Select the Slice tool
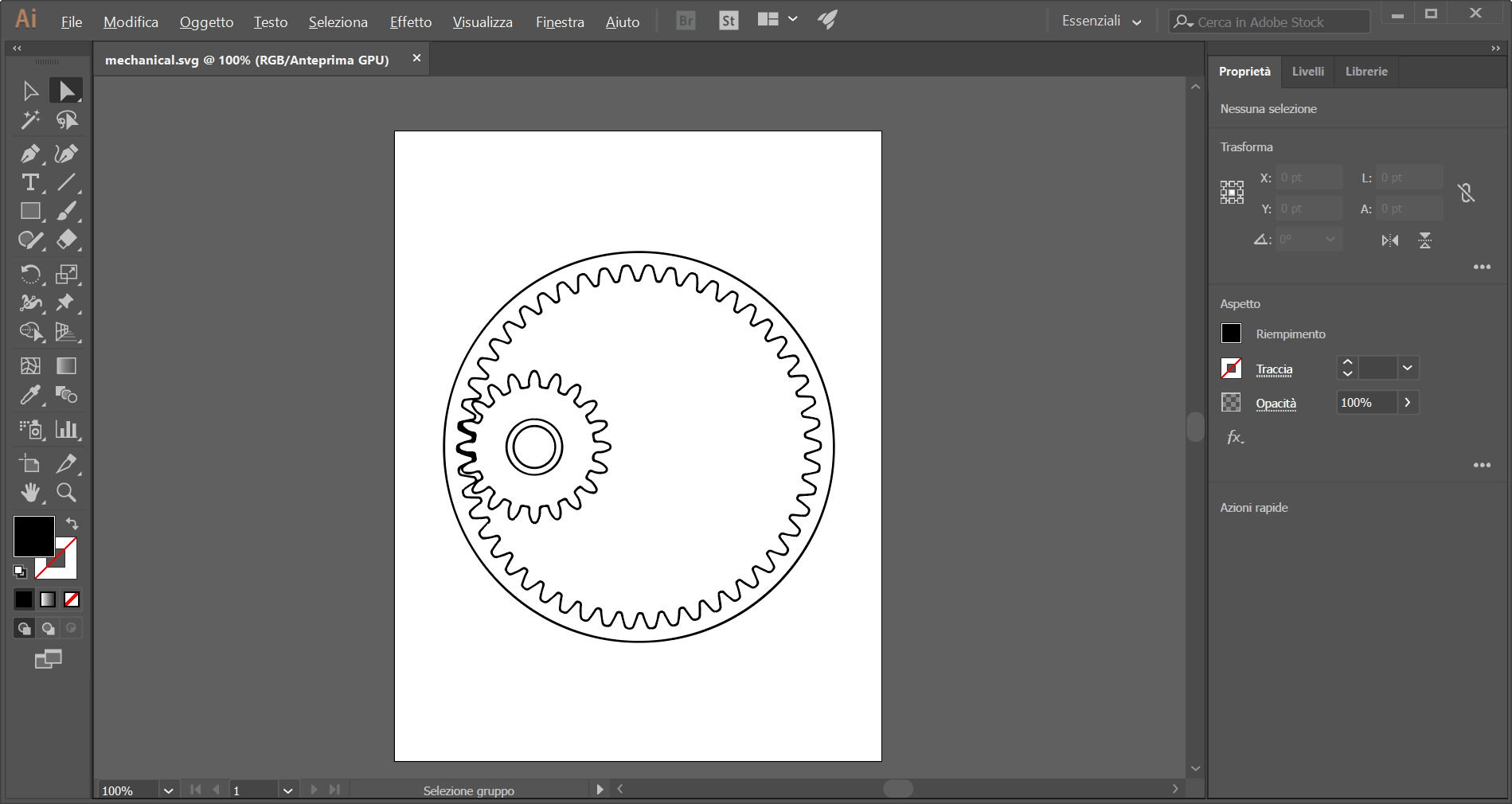The height and width of the screenshot is (804, 1512). point(67,464)
